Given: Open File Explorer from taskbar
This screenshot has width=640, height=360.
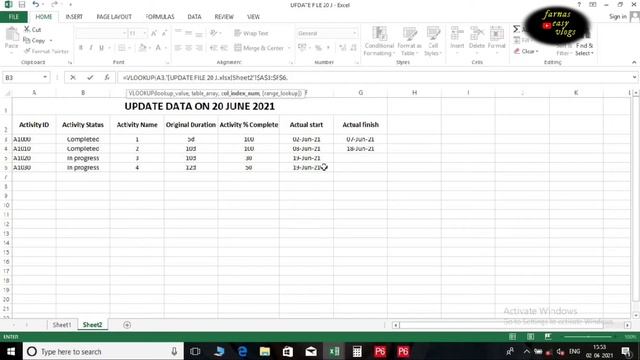Looking at the screenshot, I should coord(265,351).
